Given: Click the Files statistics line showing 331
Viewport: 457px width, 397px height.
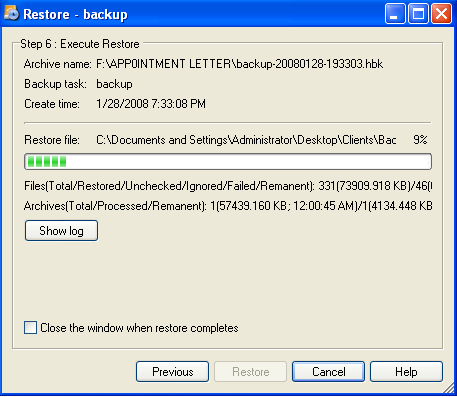Looking at the screenshot, I should coord(228,186).
